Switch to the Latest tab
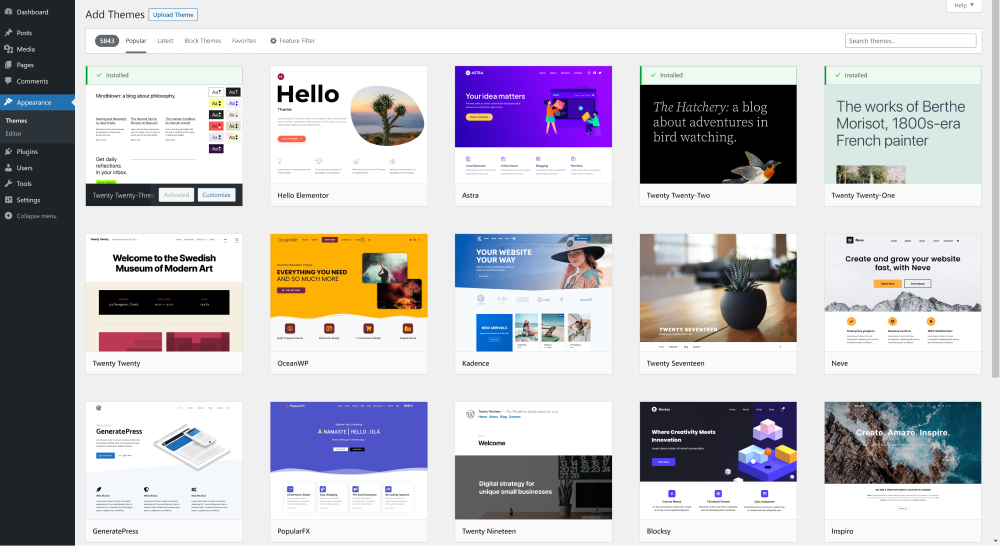1000x546 pixels. pos(165,41)
